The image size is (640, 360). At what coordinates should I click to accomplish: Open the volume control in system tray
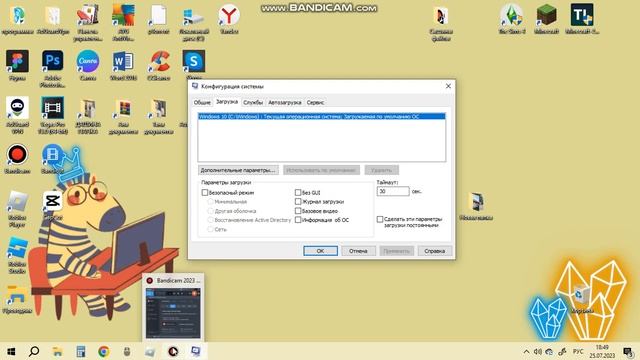(538, 351)
